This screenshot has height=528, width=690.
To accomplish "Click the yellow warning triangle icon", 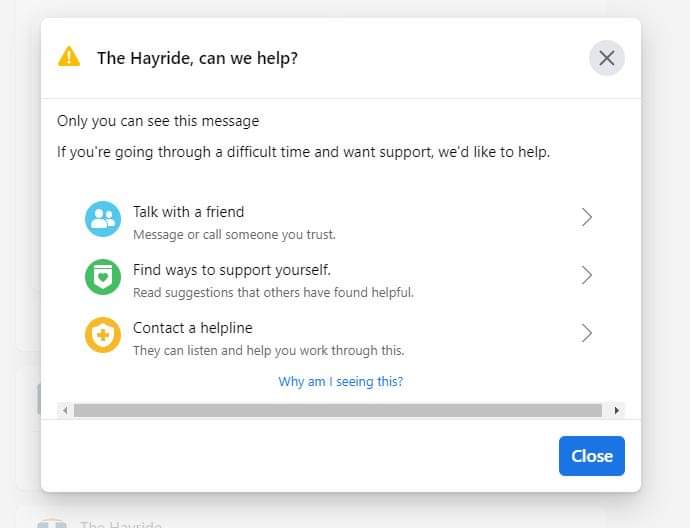I will 69,57.
